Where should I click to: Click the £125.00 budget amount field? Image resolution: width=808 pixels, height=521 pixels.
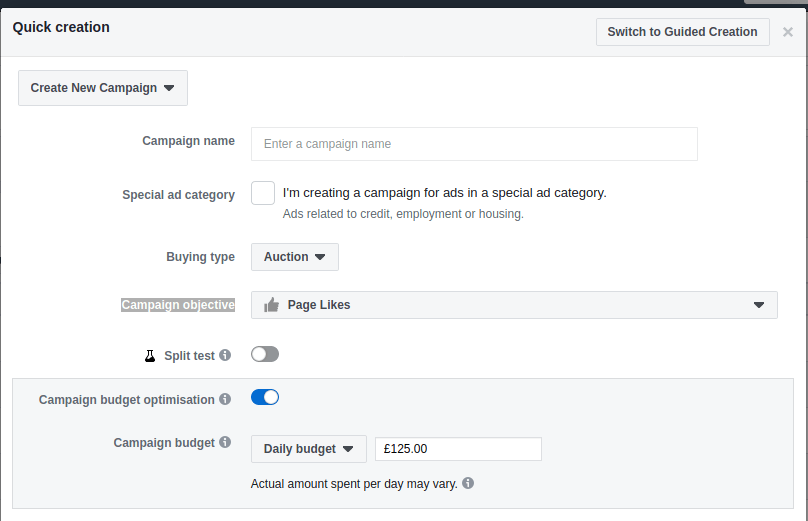coord(458,449)
